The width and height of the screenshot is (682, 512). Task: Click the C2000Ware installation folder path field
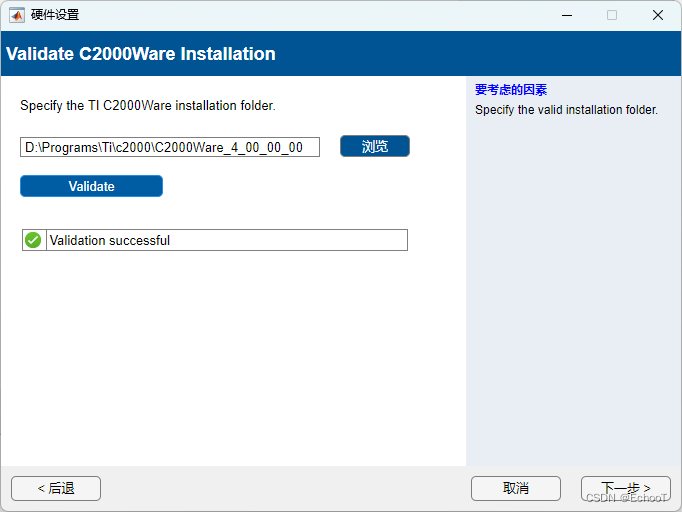(x=170, y=147)
